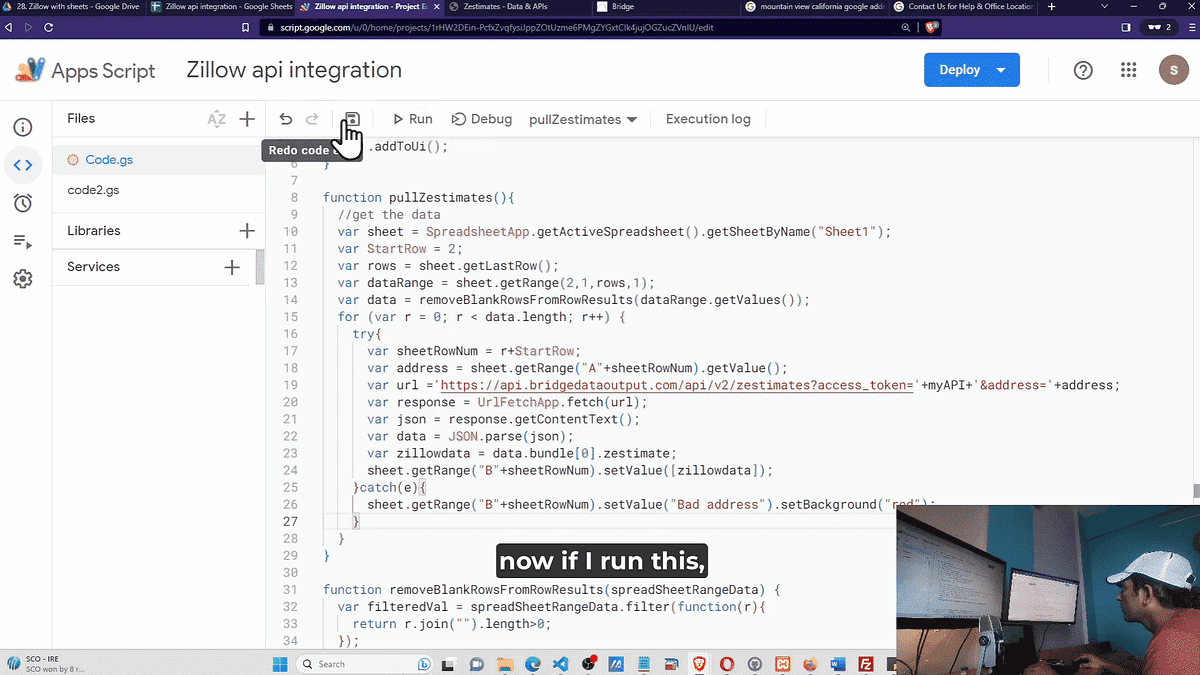Viewport: 1200px width, 675px height.
Task: Open Word from taskbar
Action: tap(838, 663)
